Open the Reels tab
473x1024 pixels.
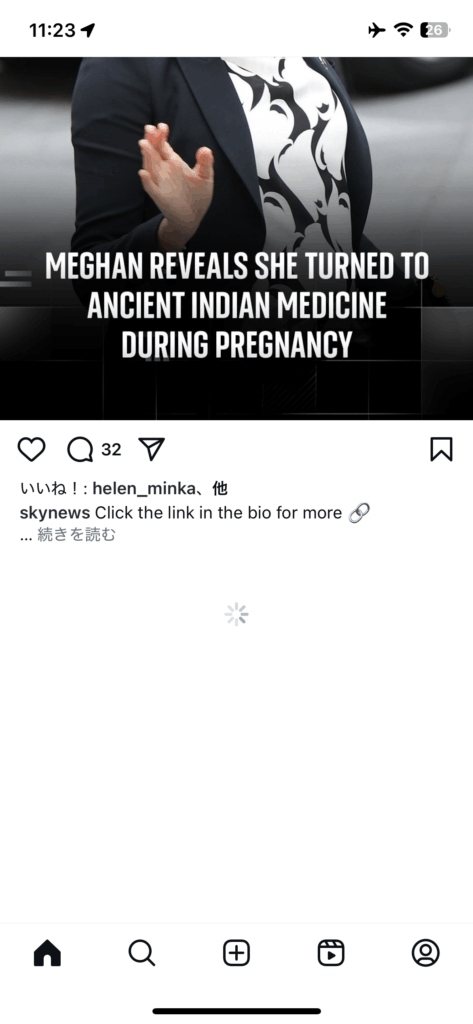(x=331, y=953)
